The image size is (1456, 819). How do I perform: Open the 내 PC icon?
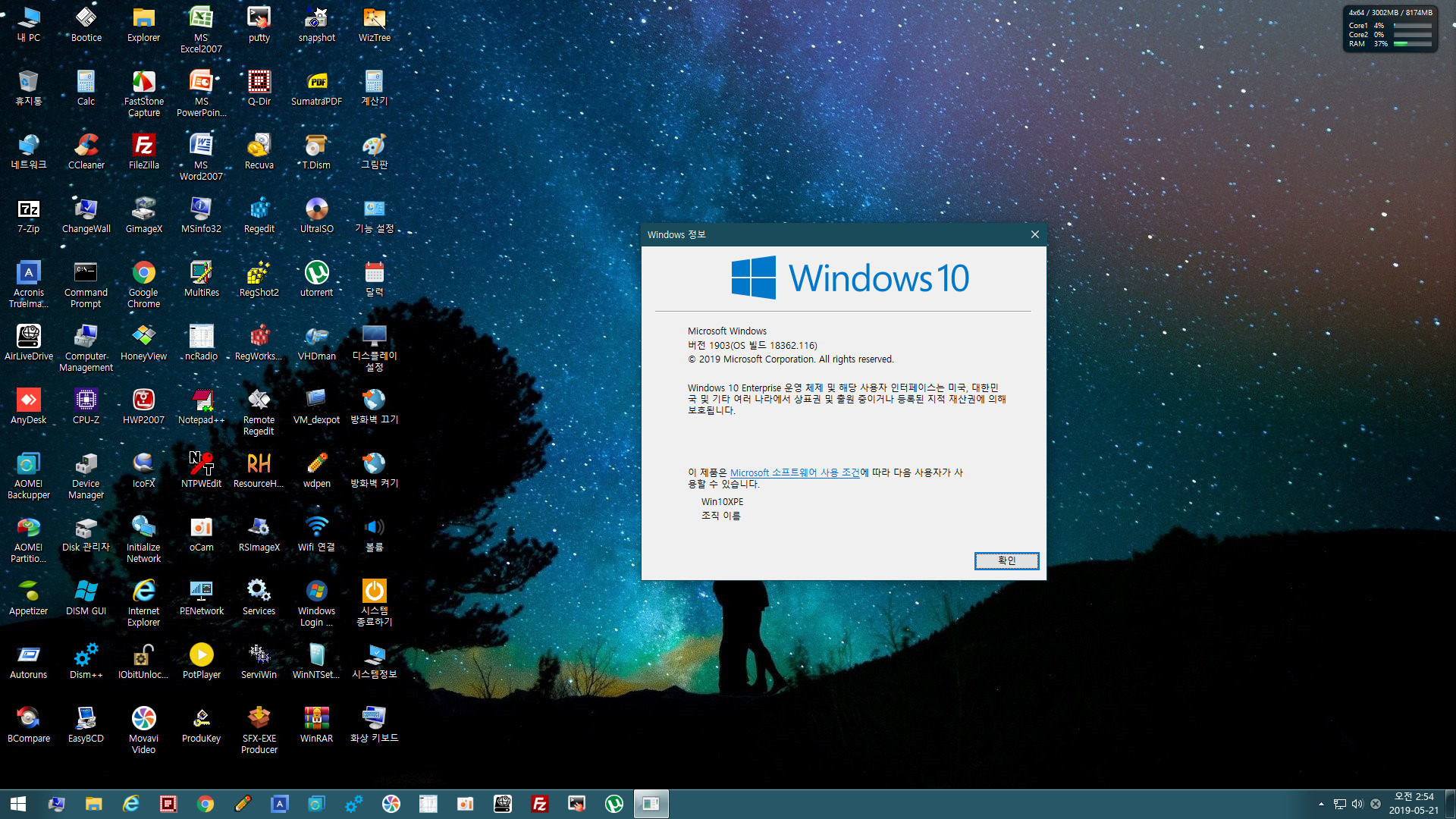click(28, 24)
